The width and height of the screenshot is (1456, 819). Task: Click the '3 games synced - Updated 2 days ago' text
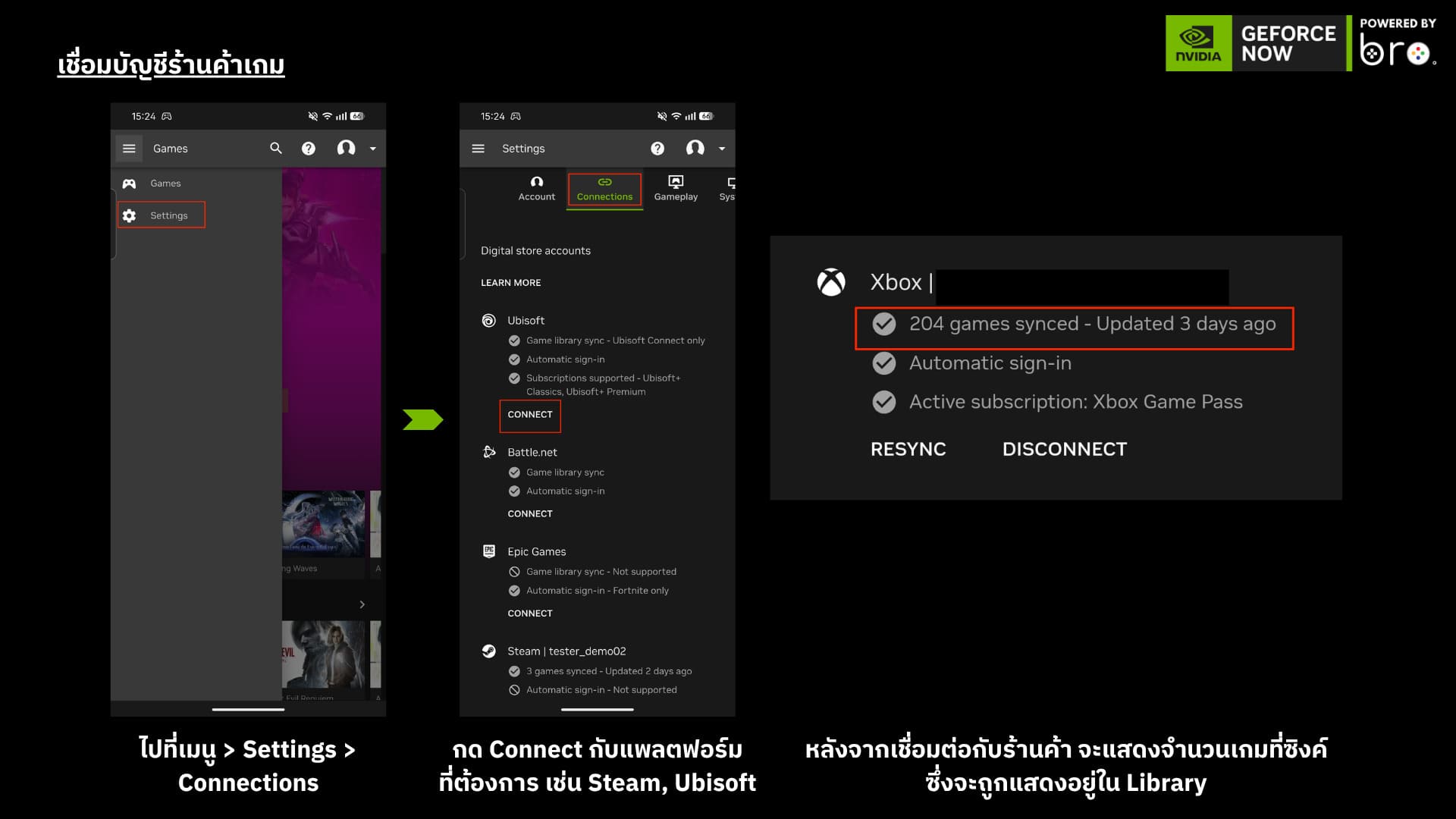click(609, 671)
